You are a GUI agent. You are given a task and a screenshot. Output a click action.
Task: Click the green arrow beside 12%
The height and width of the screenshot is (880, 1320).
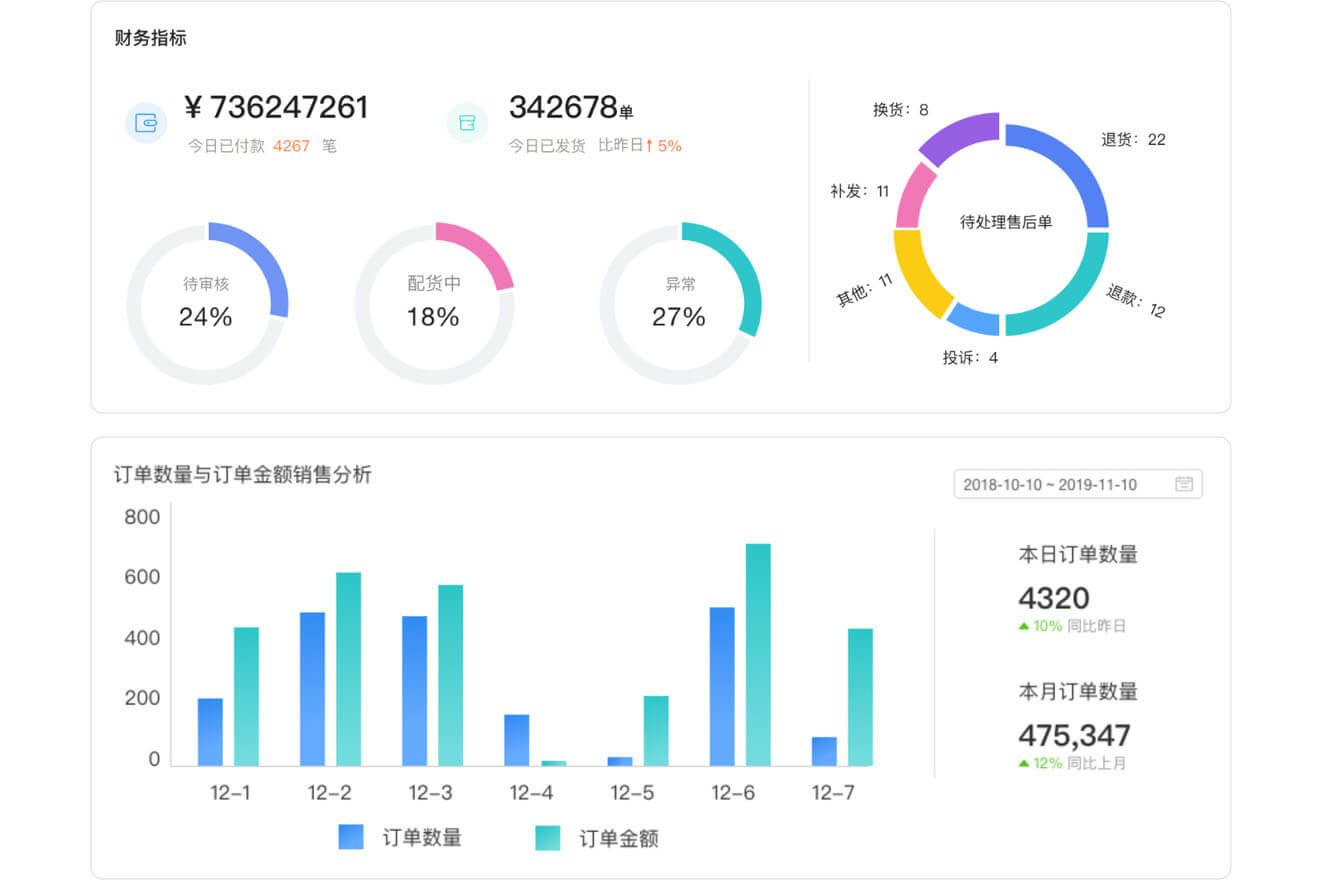tap(1023, 763)
